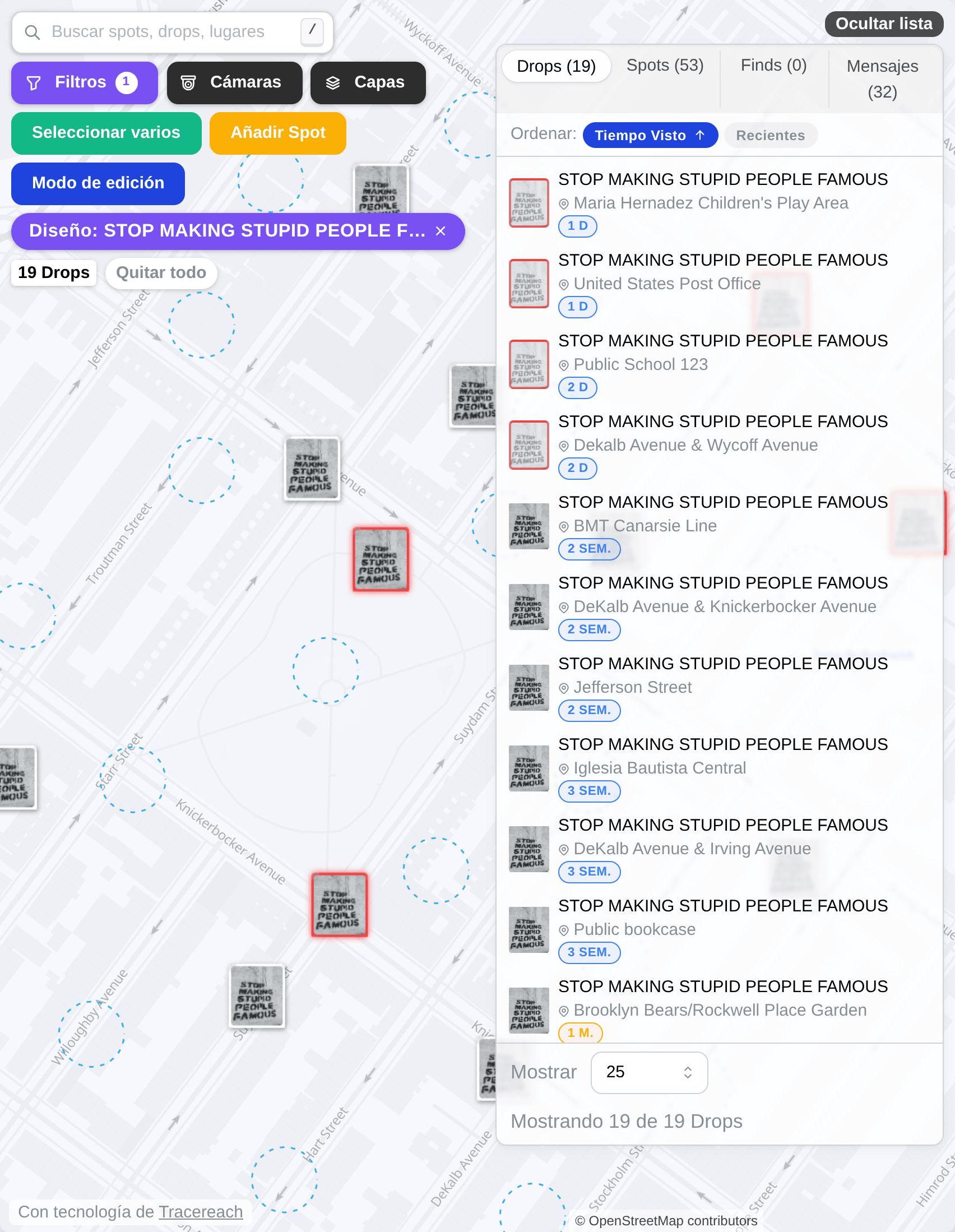Click thumbnail of the Public School 123 drop
955x1232 pixels.
(x=529, y=364)
